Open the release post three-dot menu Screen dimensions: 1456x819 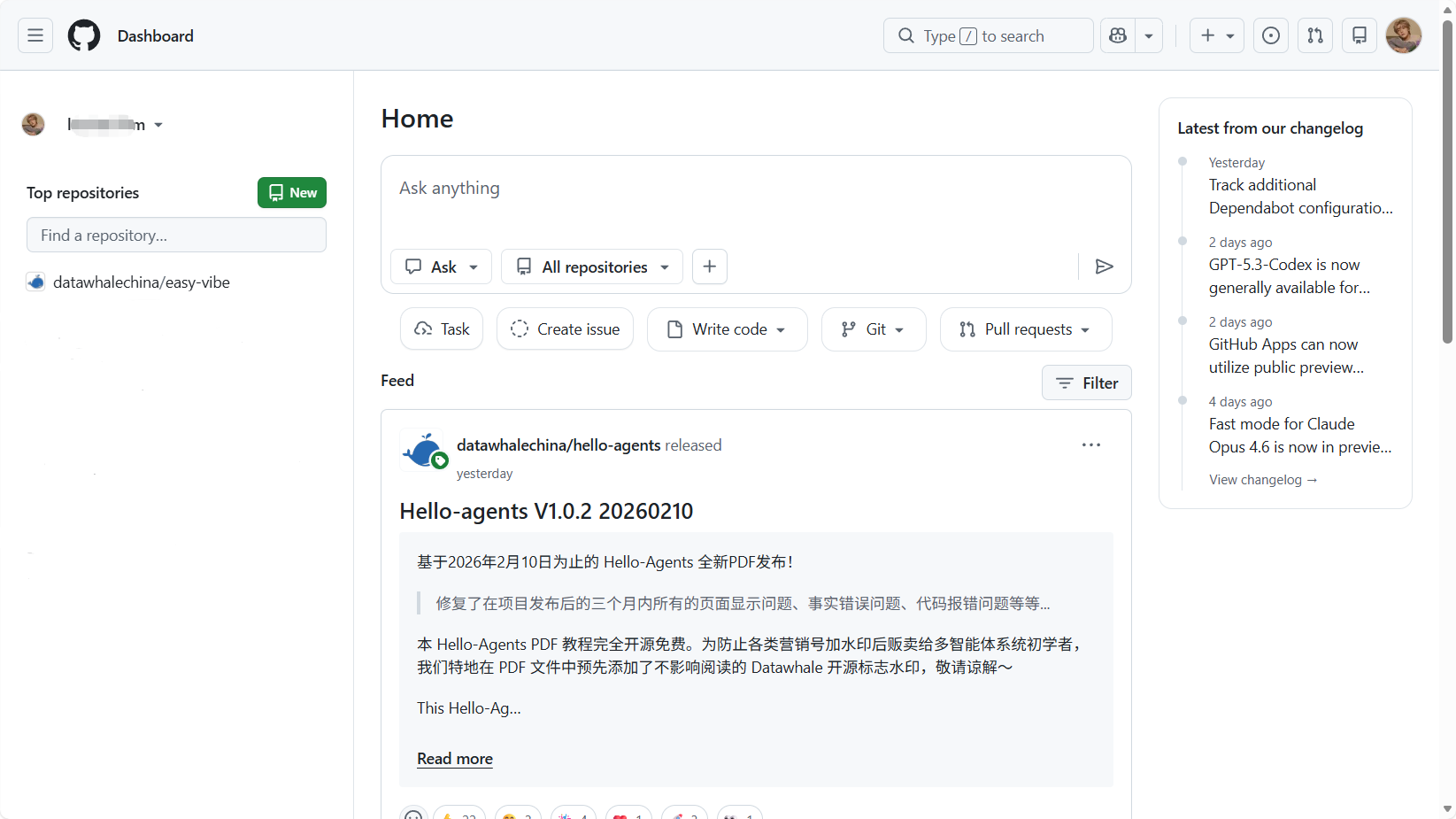[1090, 444]
